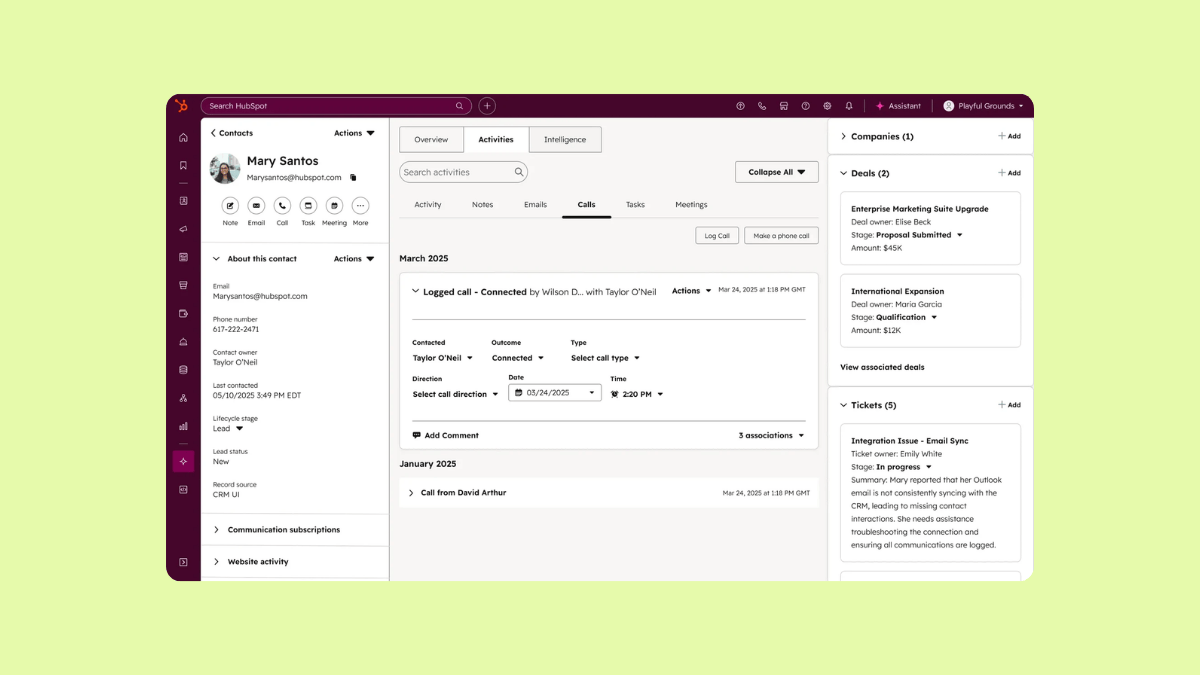Open the Outcome Connected dropdown
Image resolution: width=1200 pixels, height=675 pixels.
pos(518,358)
